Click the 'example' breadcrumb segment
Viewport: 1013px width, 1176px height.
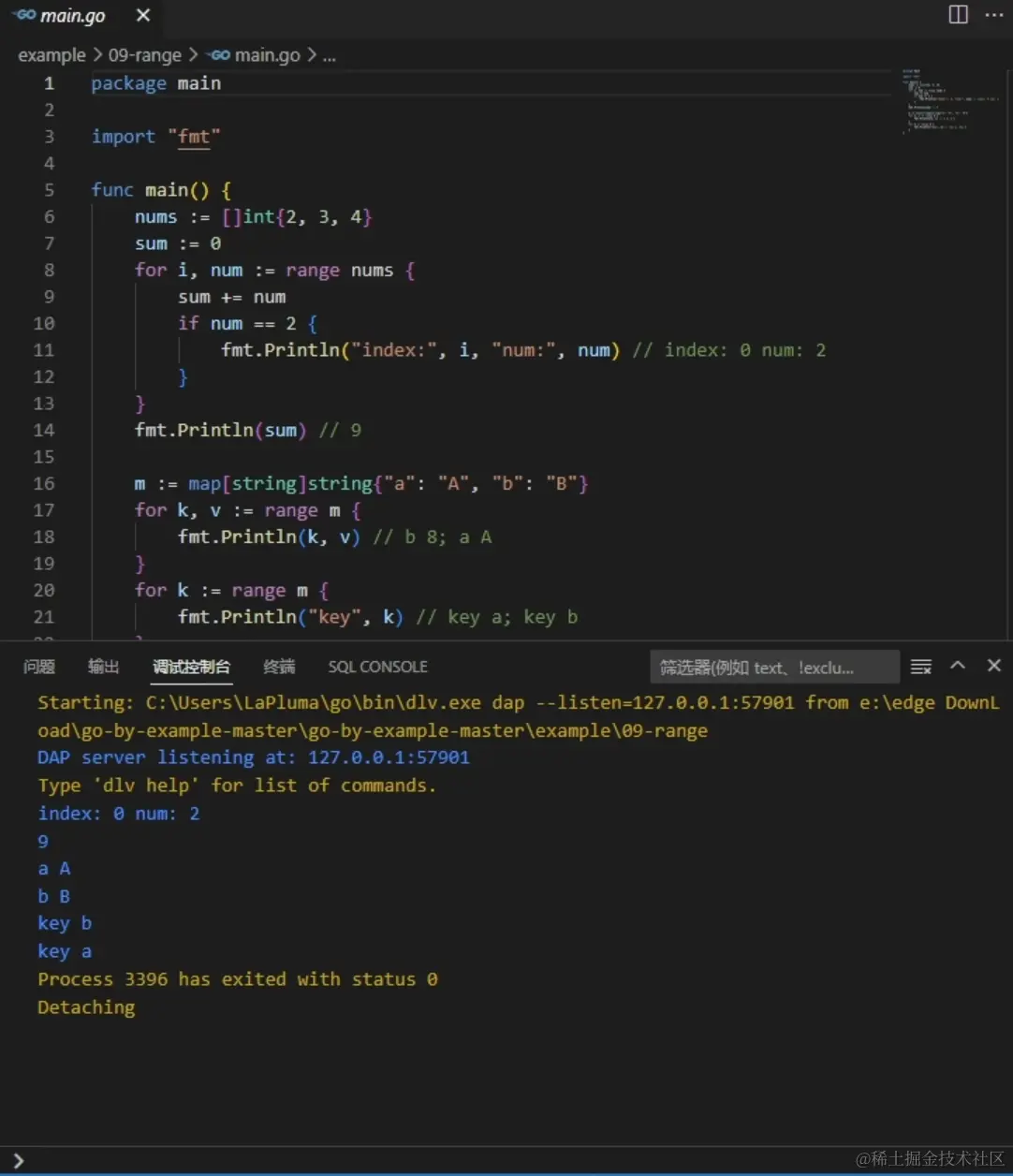click(x=51, y=55)
